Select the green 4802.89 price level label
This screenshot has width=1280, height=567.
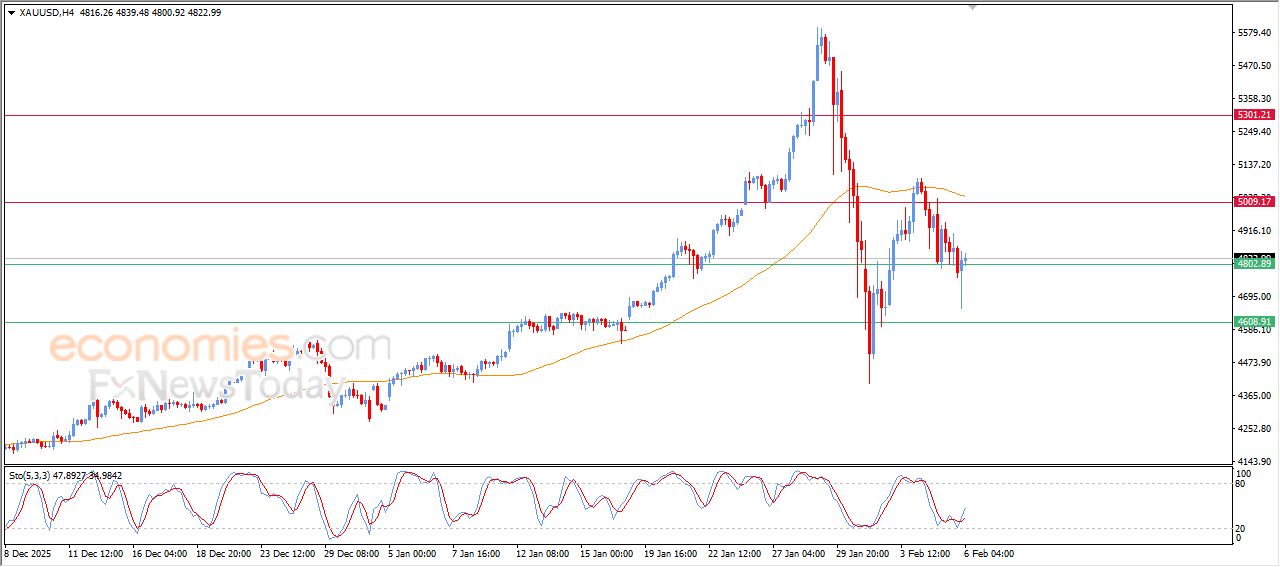click(1254, 264)
